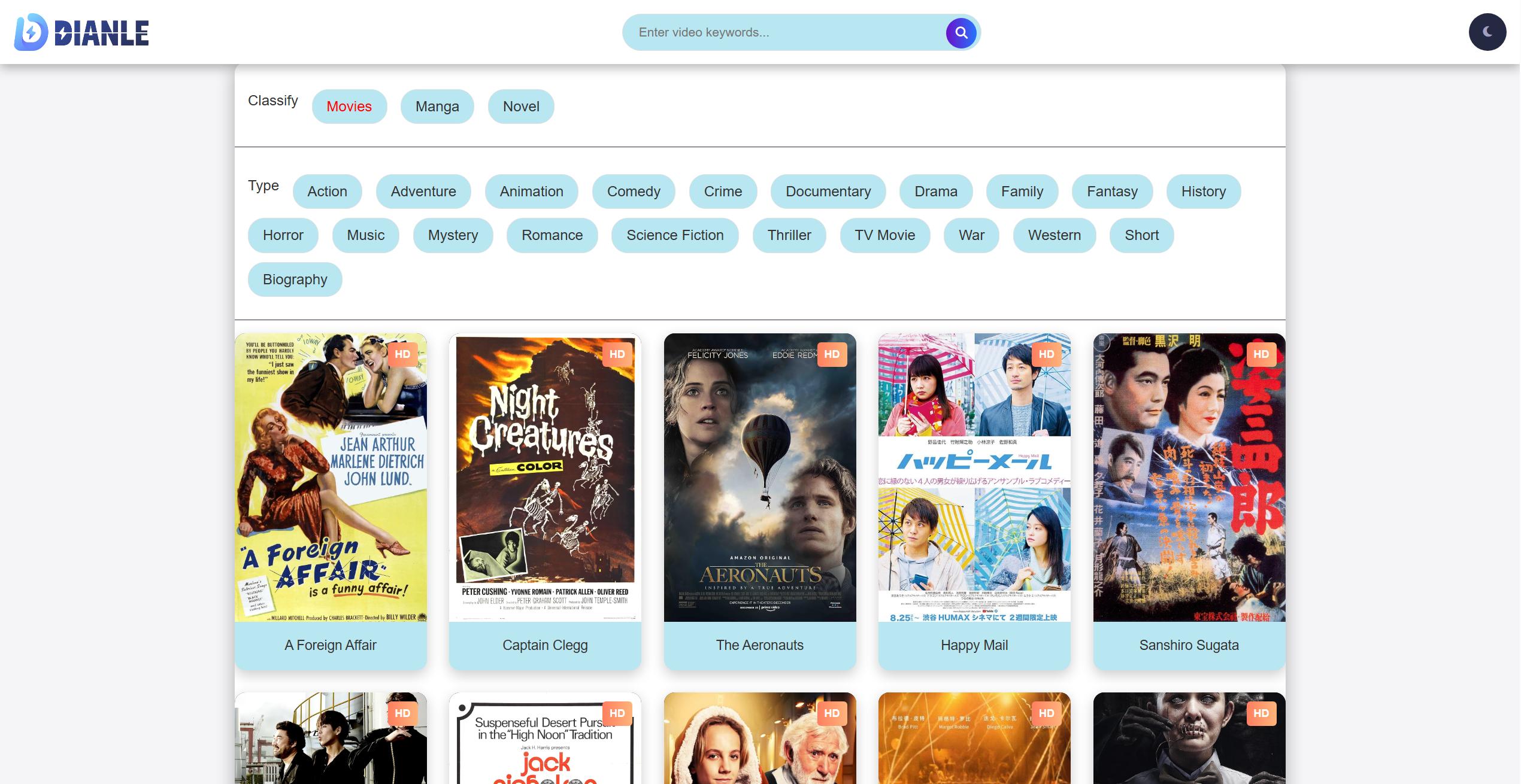Open the movie A Foreign Affair

point(330,645)
